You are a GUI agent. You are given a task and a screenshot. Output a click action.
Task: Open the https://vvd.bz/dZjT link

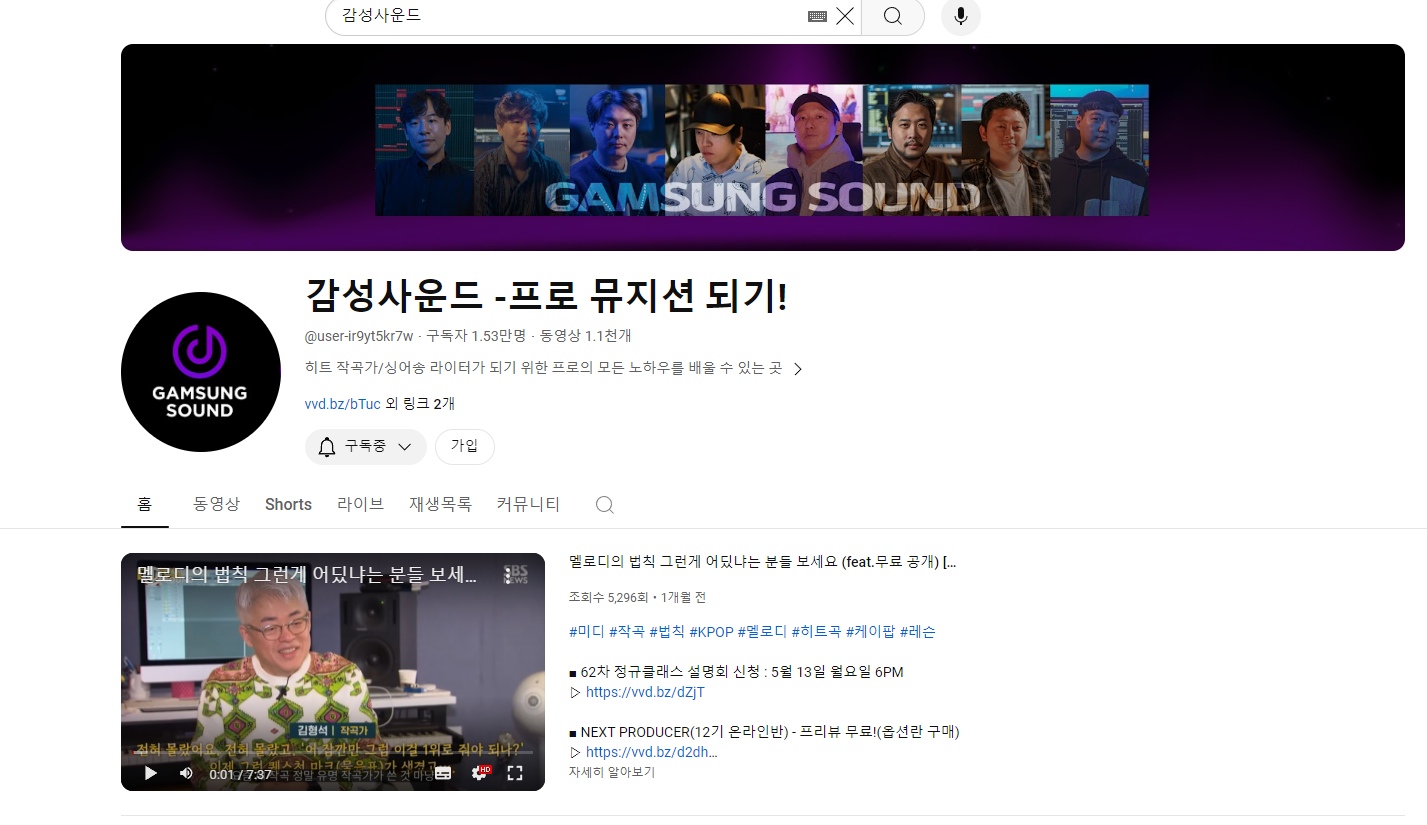tap(645, 692)
